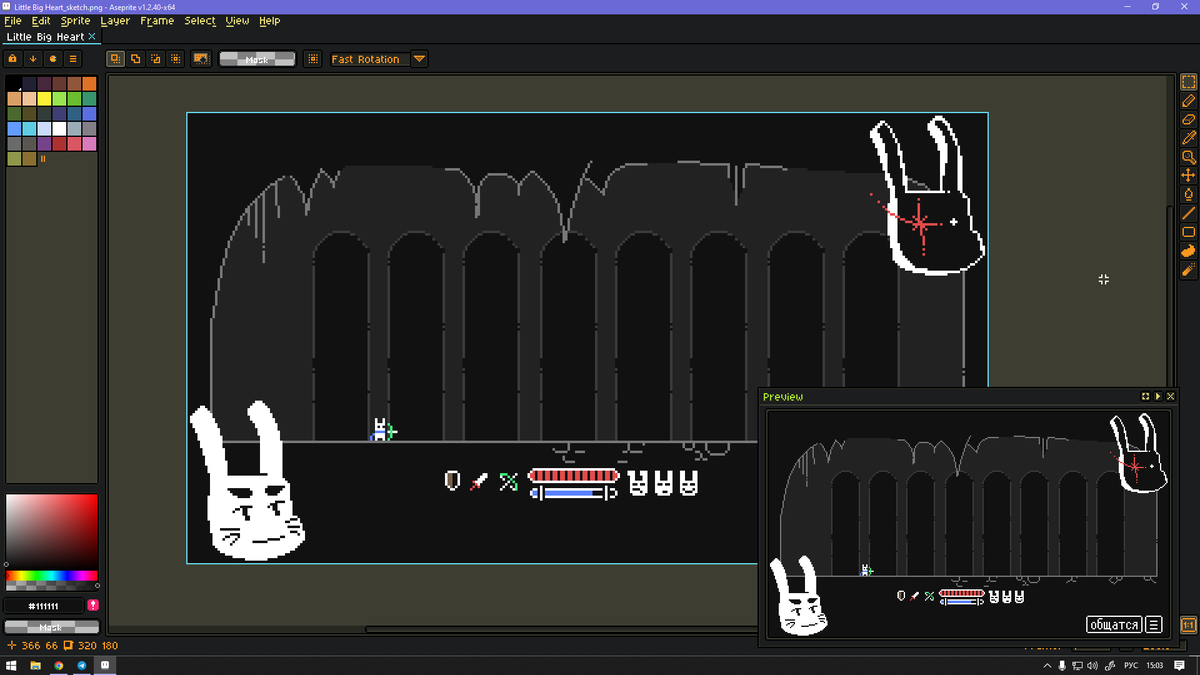Click the color warning exclamation icon

pyautogui.click(x=93, y=606)
